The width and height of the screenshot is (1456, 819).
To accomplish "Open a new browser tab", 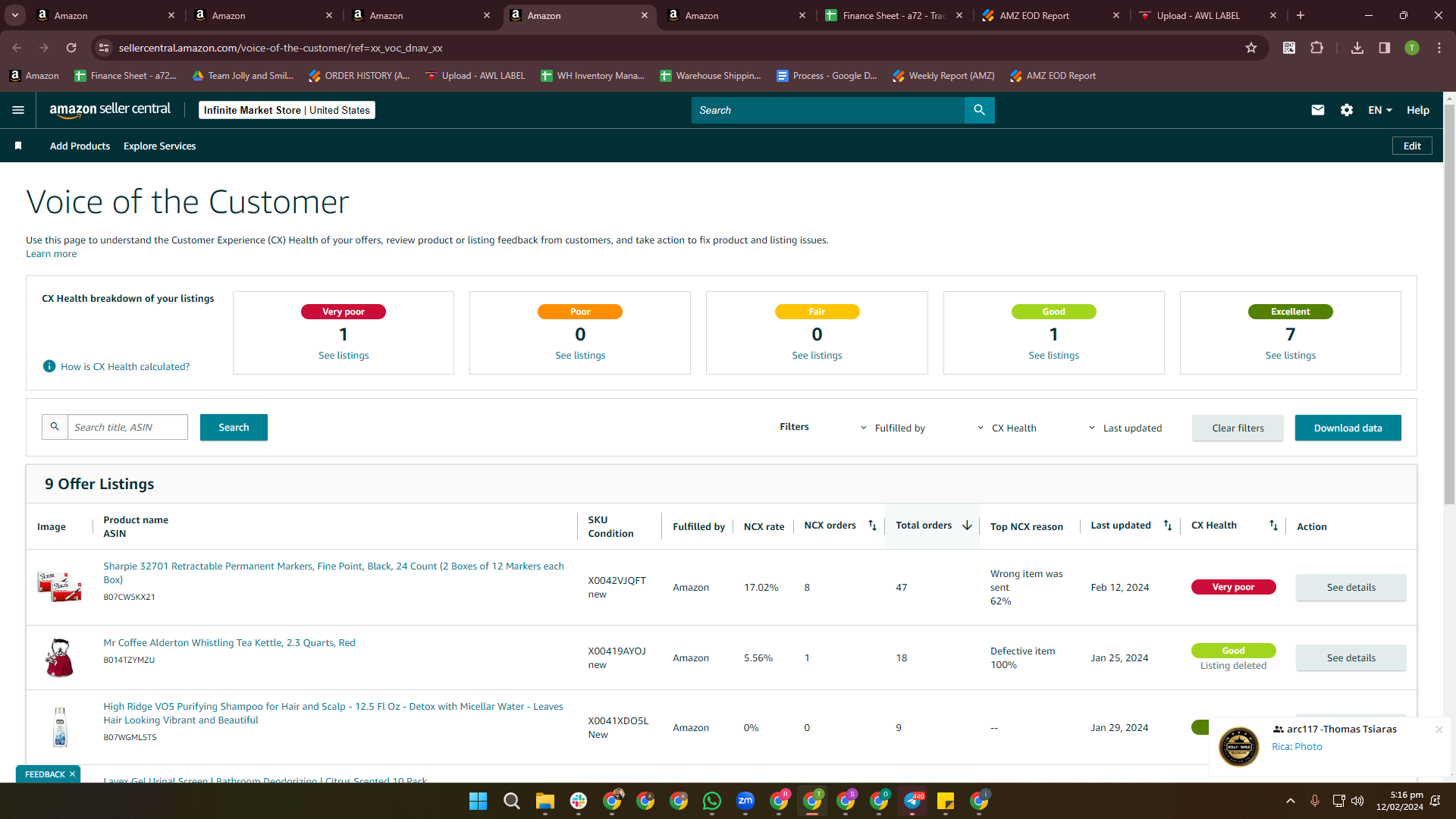I will (x=1301, y=15).
